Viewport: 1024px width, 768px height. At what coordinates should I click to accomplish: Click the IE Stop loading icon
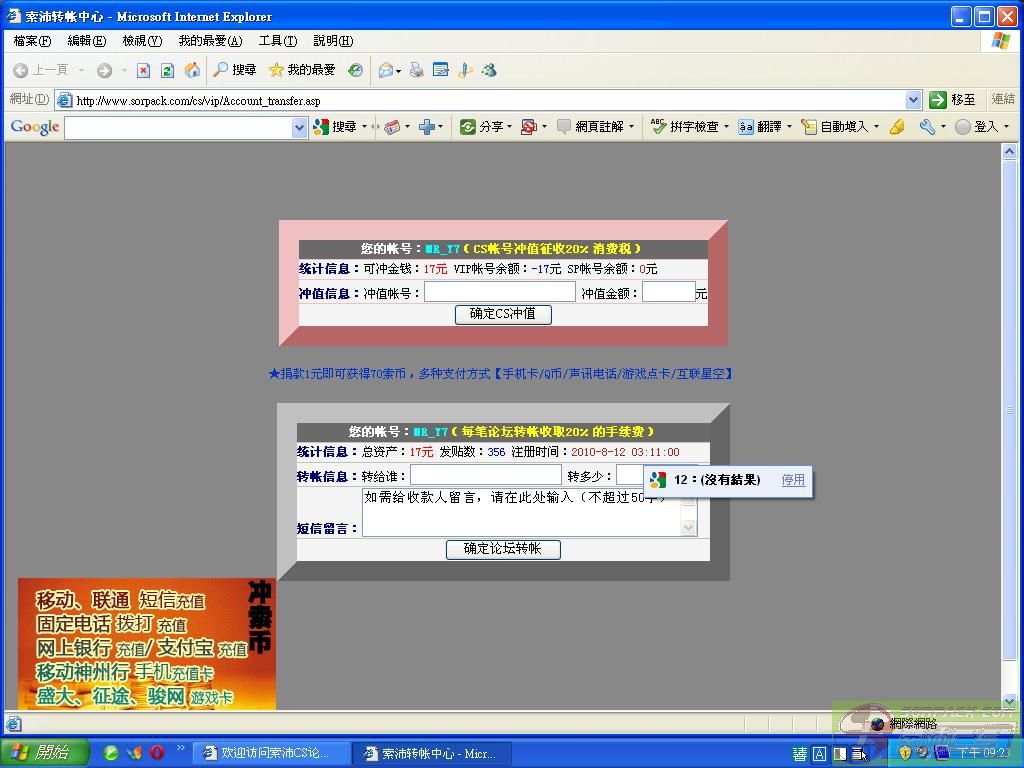(143, 70)
